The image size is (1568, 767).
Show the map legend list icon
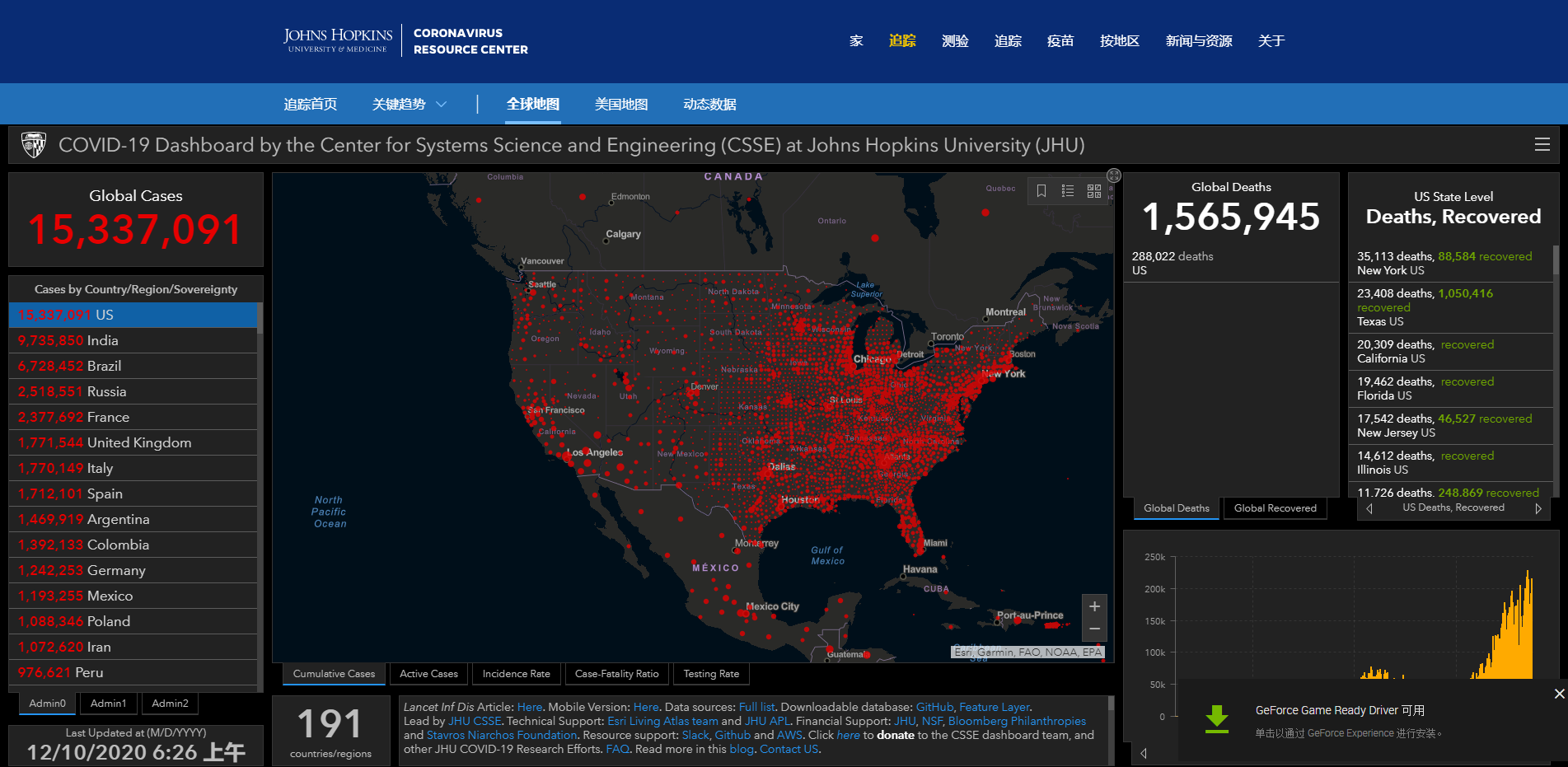point(1068,191)
